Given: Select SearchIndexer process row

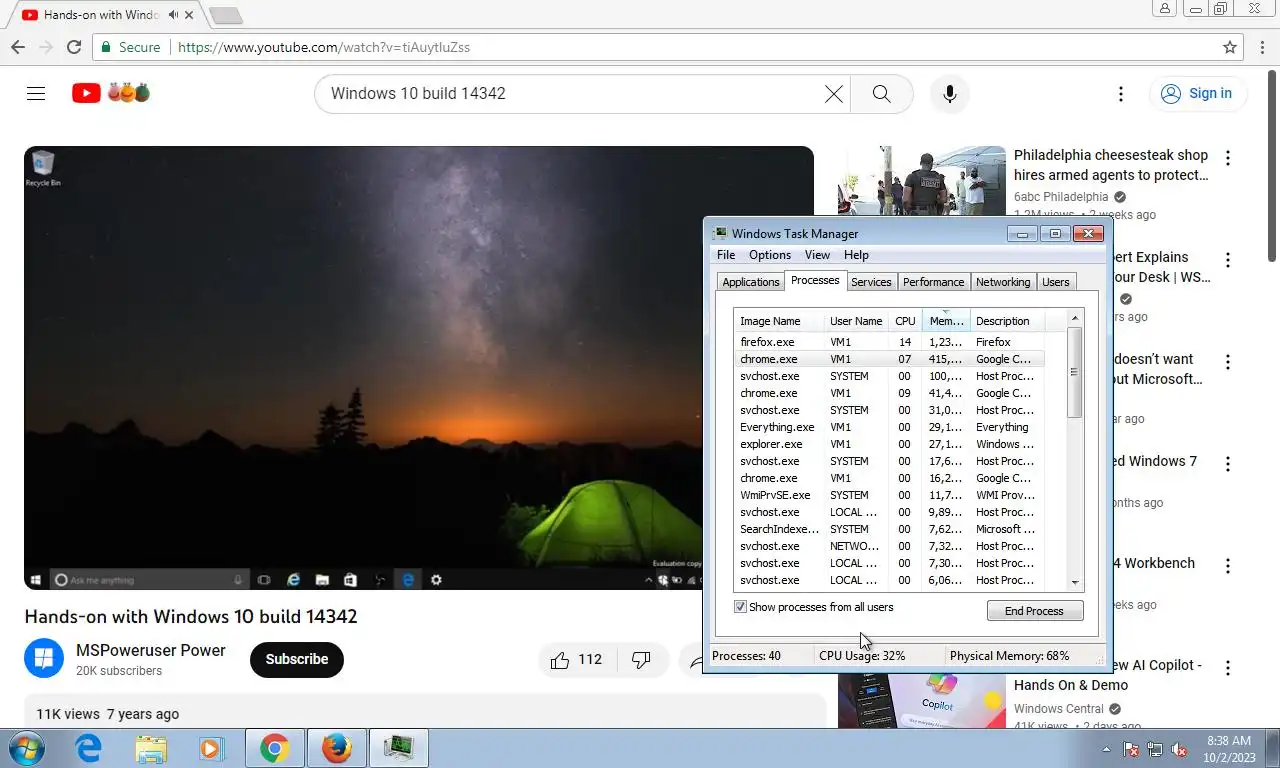Looking at the screenshot, I should [889, 529].
